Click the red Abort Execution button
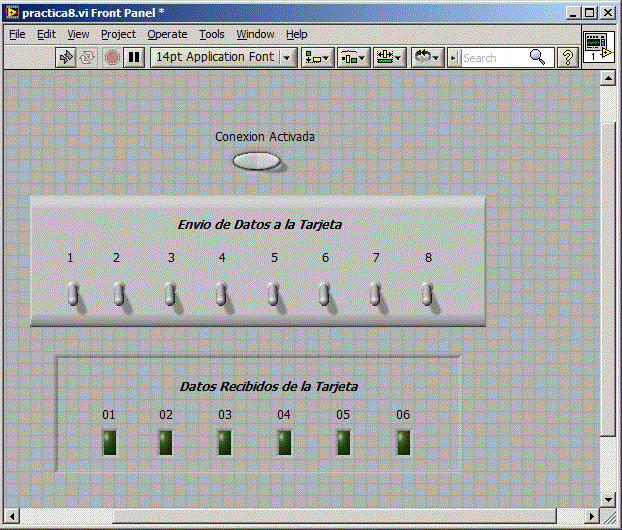This screenshot has height=530, width=622. point(112,58)
